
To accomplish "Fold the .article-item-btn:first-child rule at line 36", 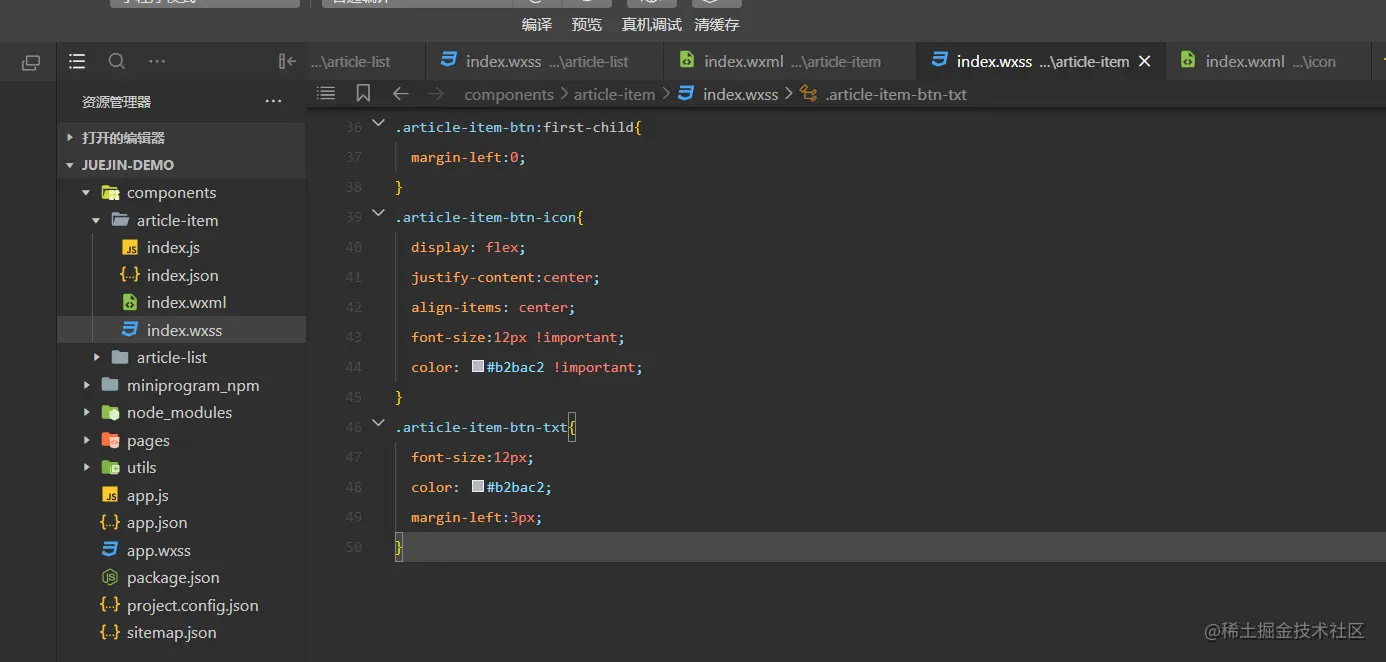I will [x=378, y=123].
